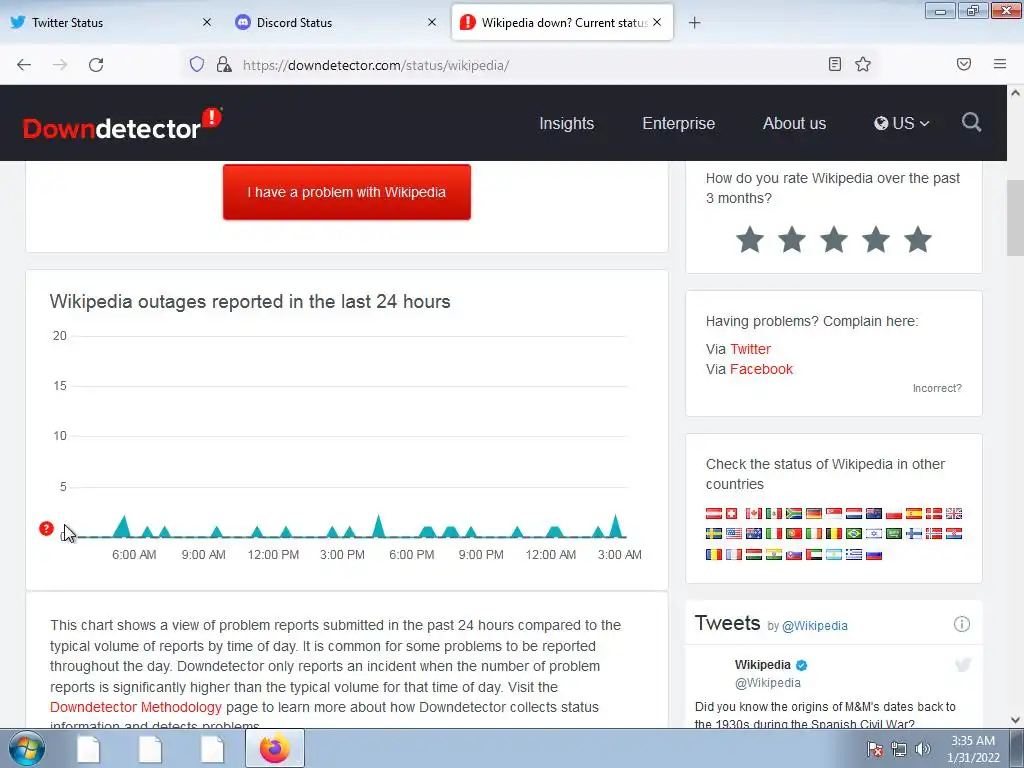This screenshot has width=1024, height=768.
Task: Open the About us menu item
Action: point(794,123)
